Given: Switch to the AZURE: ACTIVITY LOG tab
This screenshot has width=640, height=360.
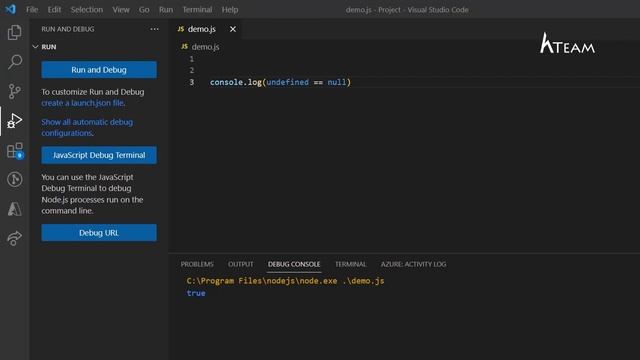Looking at the screenshot, I should [x=413, y=264].
